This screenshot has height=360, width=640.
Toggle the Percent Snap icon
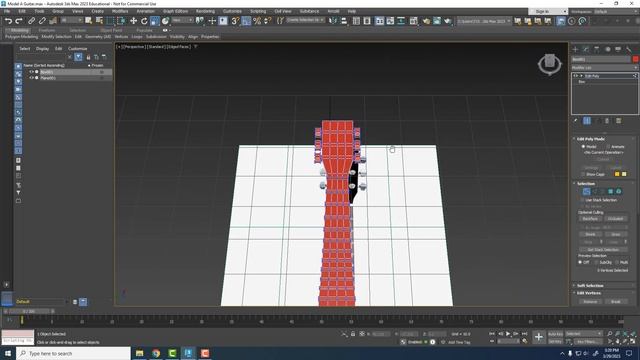257,21
